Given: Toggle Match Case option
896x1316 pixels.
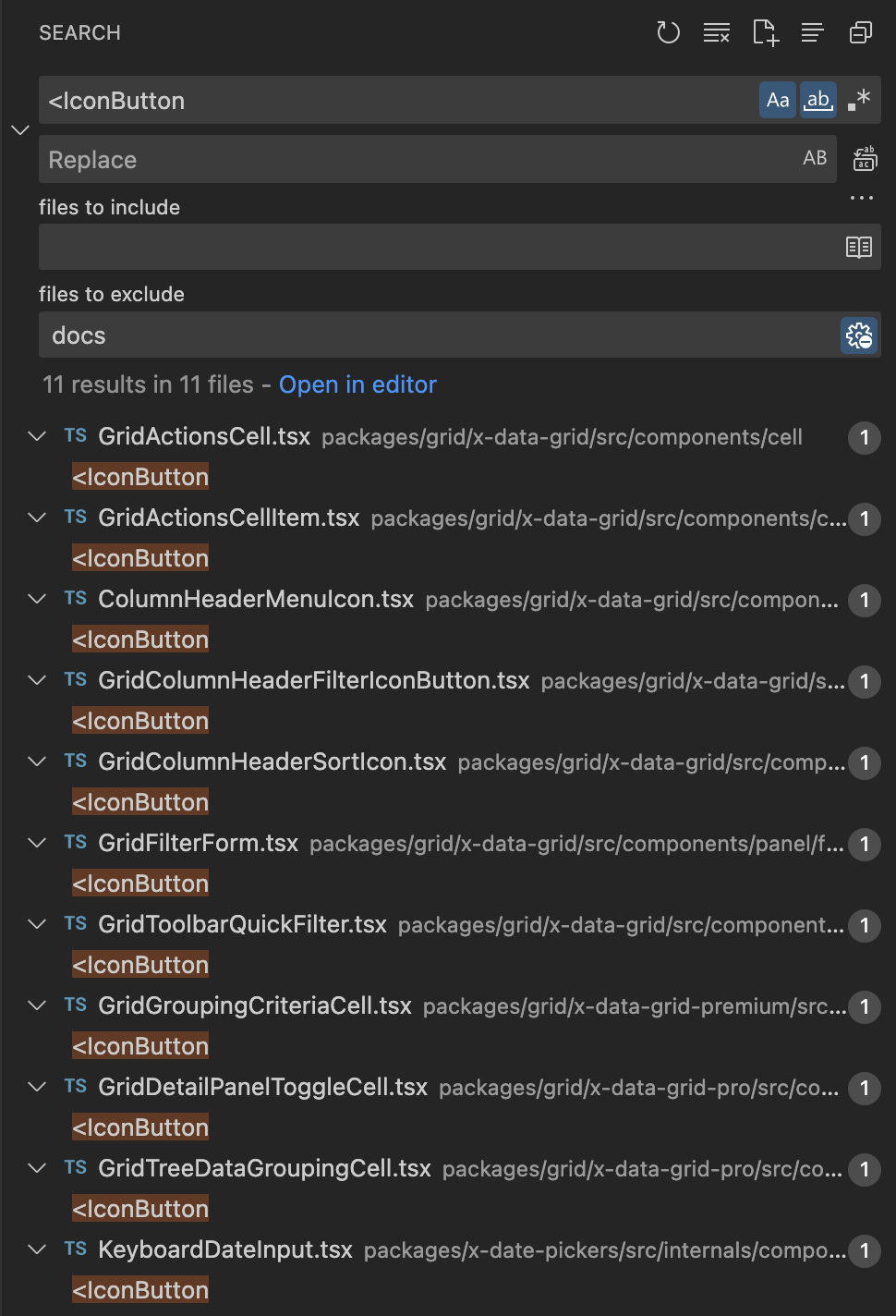Looking at the screenshot, I should pyautogui.click(x=778, y=100).
